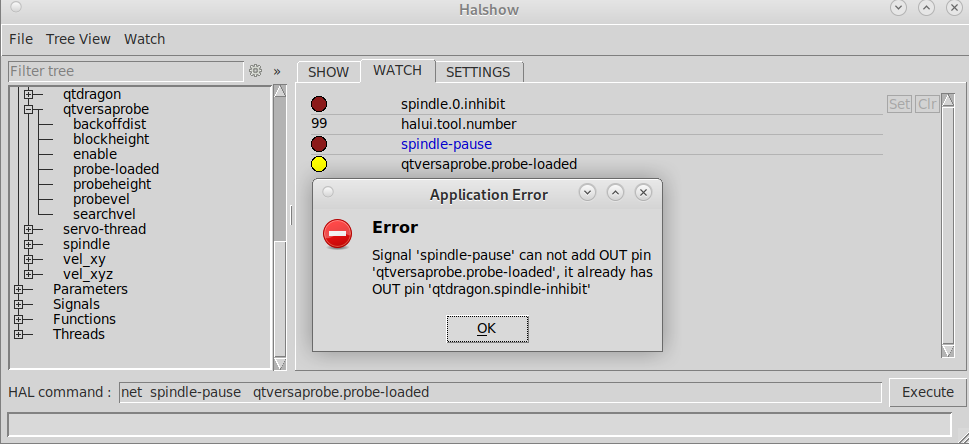Click the filter tree gear settings icon
The height and width of the screenshot is (444, 969).
coord(255,71)
